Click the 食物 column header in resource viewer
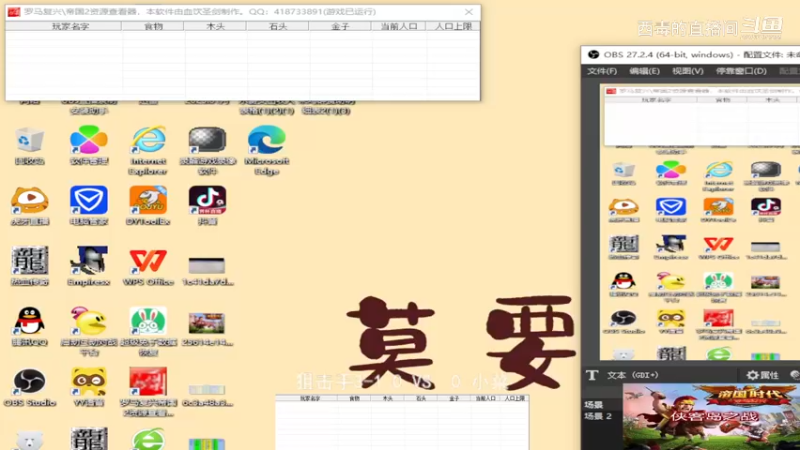800x450 pixels. [x=153, y=26]
